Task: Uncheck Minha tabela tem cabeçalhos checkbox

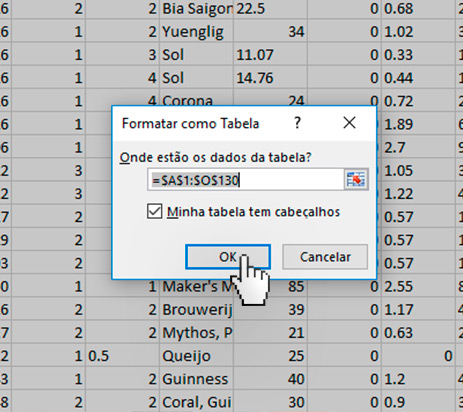Action: point(154,212)
